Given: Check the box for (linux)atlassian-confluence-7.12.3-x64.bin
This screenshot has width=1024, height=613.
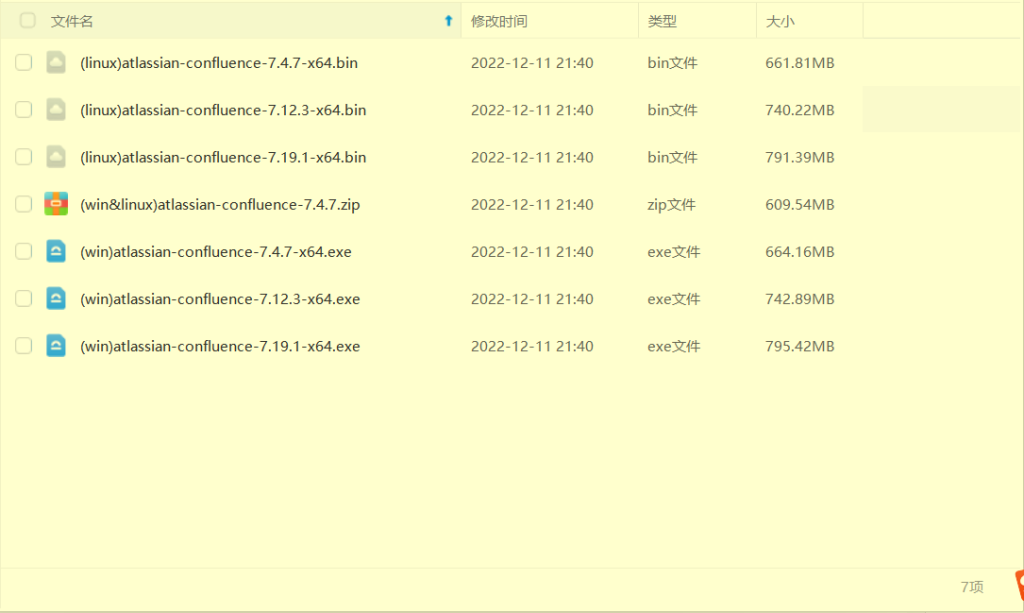Looking at the screenshot, I should (x=24, y=110).
